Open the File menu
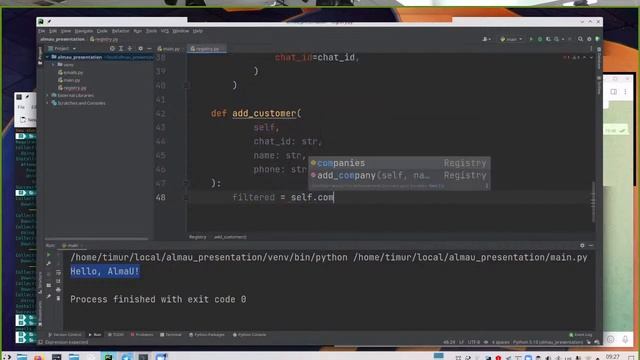 42,31
